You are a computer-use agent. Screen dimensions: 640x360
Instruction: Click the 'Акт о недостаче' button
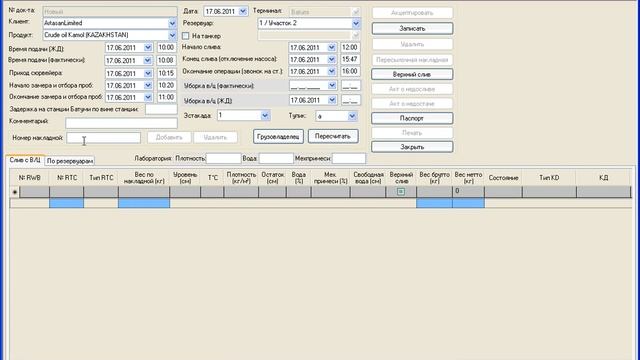pos(412,104)
